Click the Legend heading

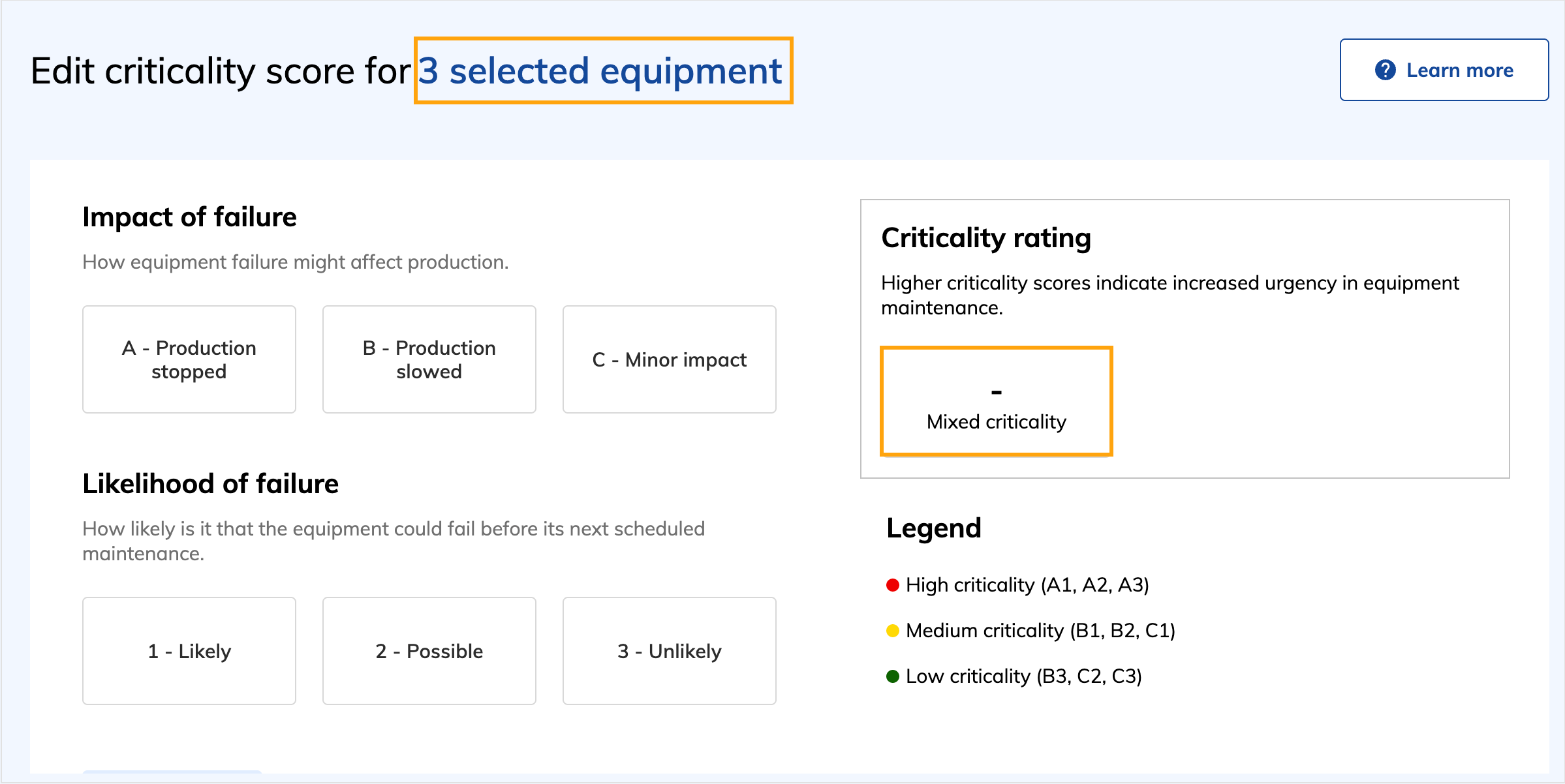coord(933,528)
